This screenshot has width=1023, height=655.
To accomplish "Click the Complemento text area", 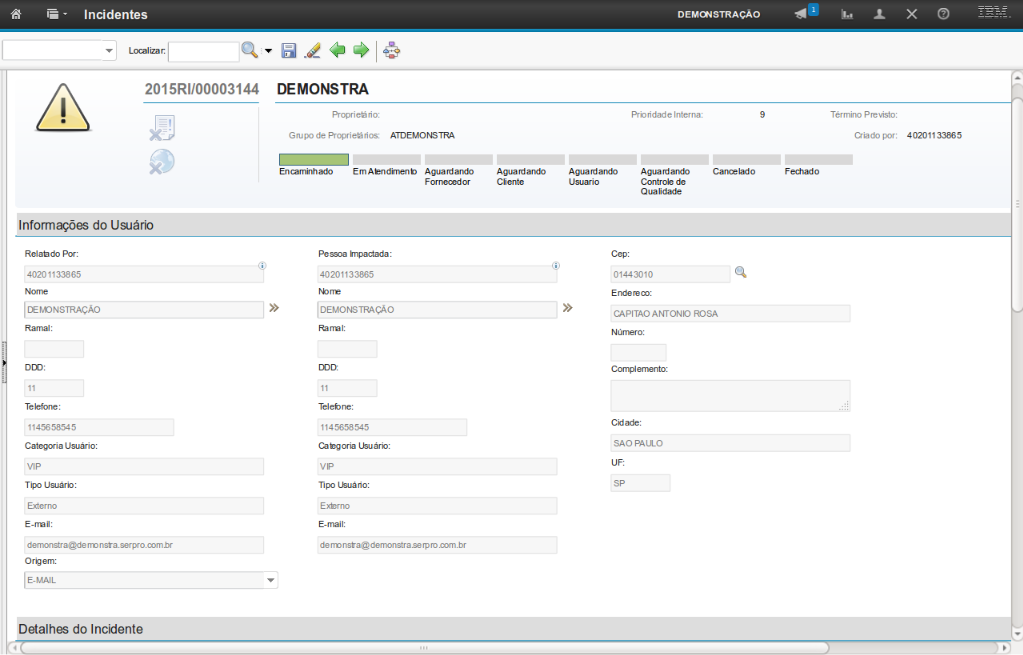I will 729,396.
